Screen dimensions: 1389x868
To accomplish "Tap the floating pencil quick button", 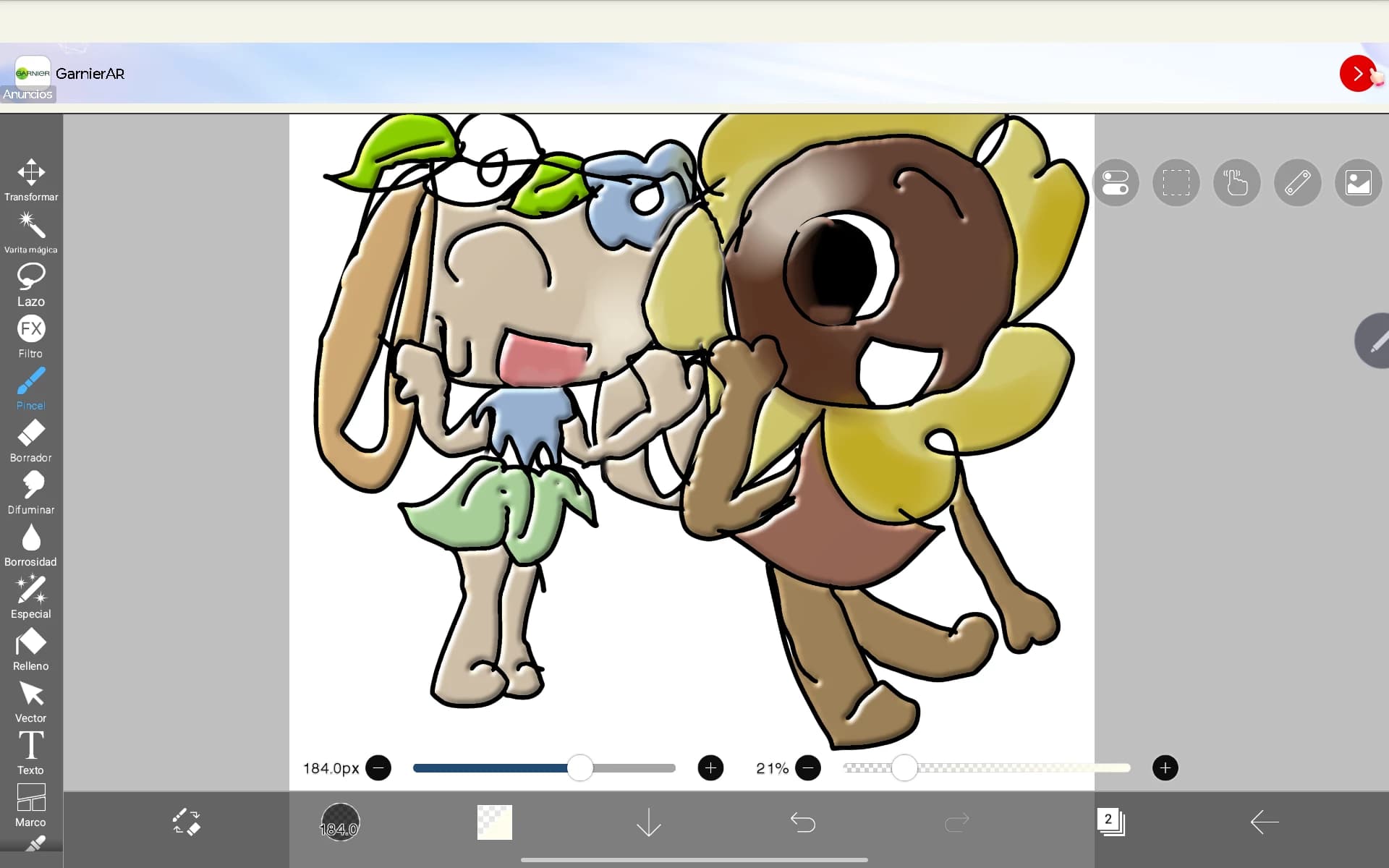I will click(1373, 341).
